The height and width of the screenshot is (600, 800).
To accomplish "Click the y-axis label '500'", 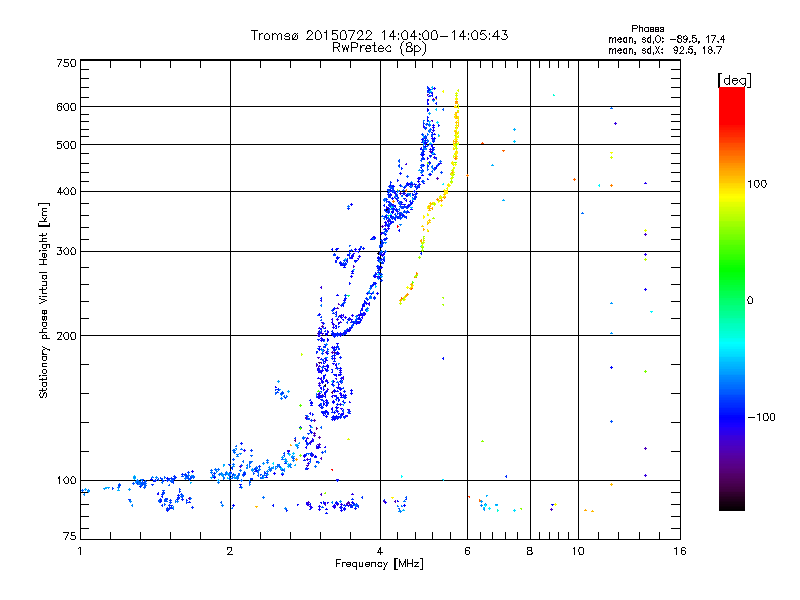I will point(66,145).
